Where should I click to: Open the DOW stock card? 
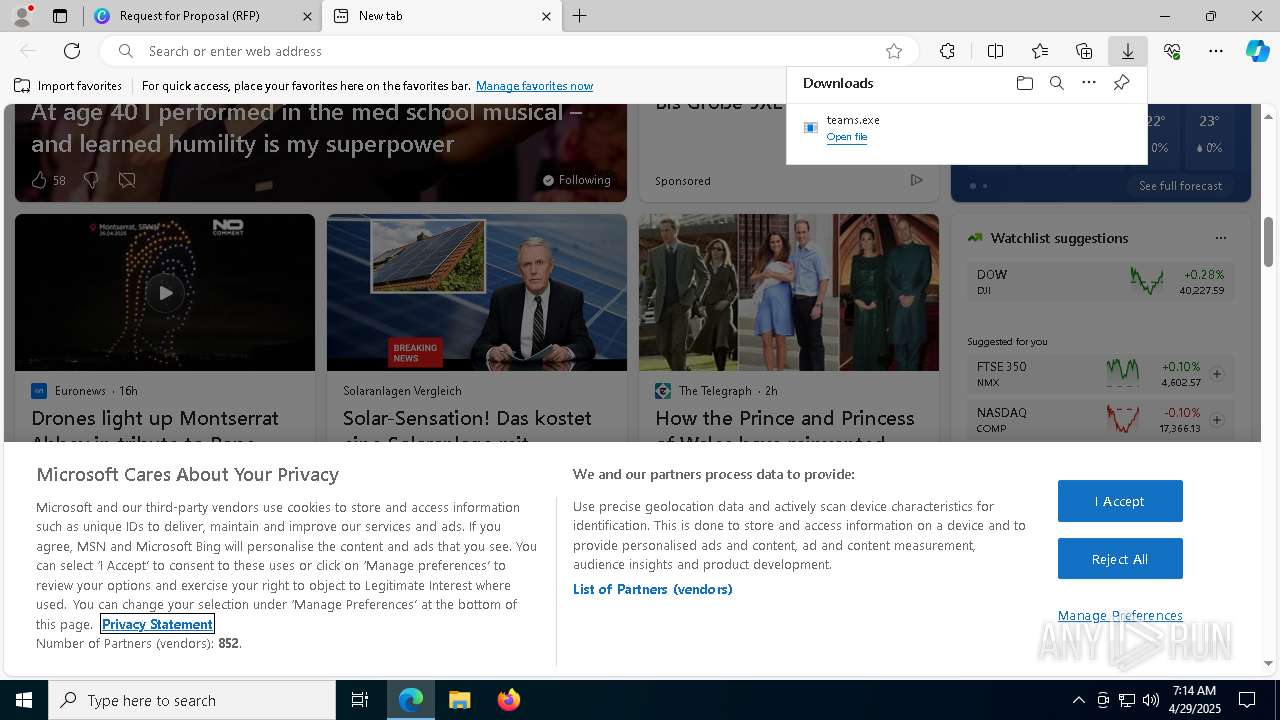coord(1101,282)
